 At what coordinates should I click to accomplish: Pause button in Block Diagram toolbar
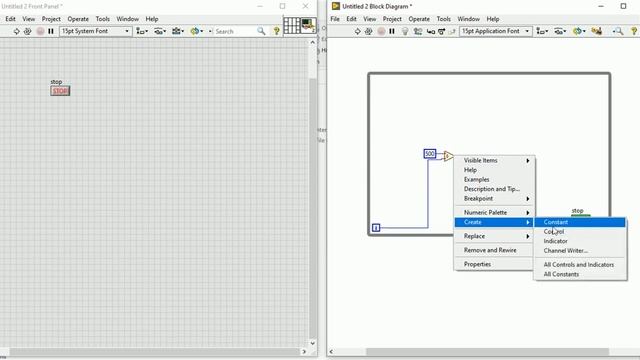click(392, 31)
